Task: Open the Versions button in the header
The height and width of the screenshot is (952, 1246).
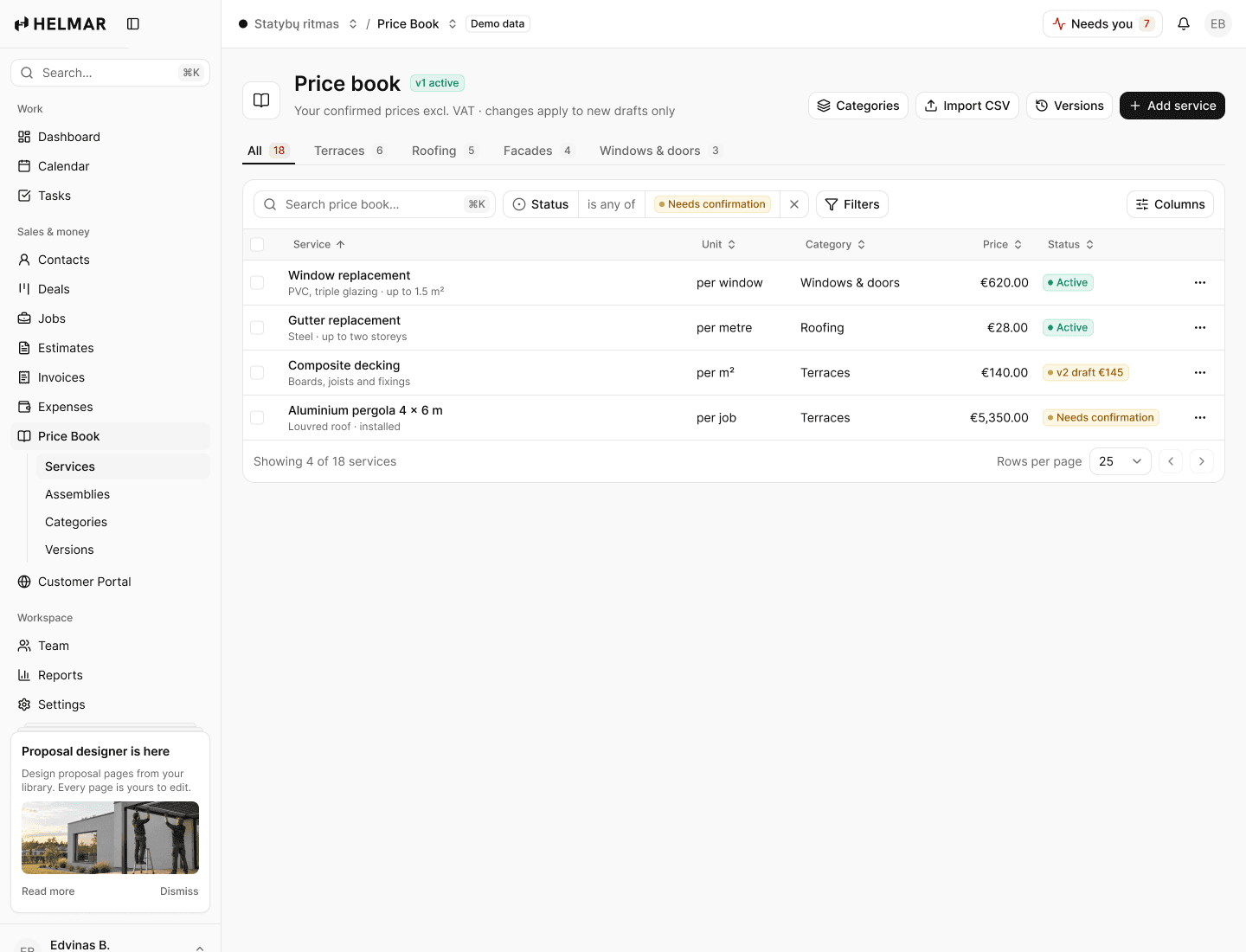Action: pyautogui.click(x=1069, y=106)
